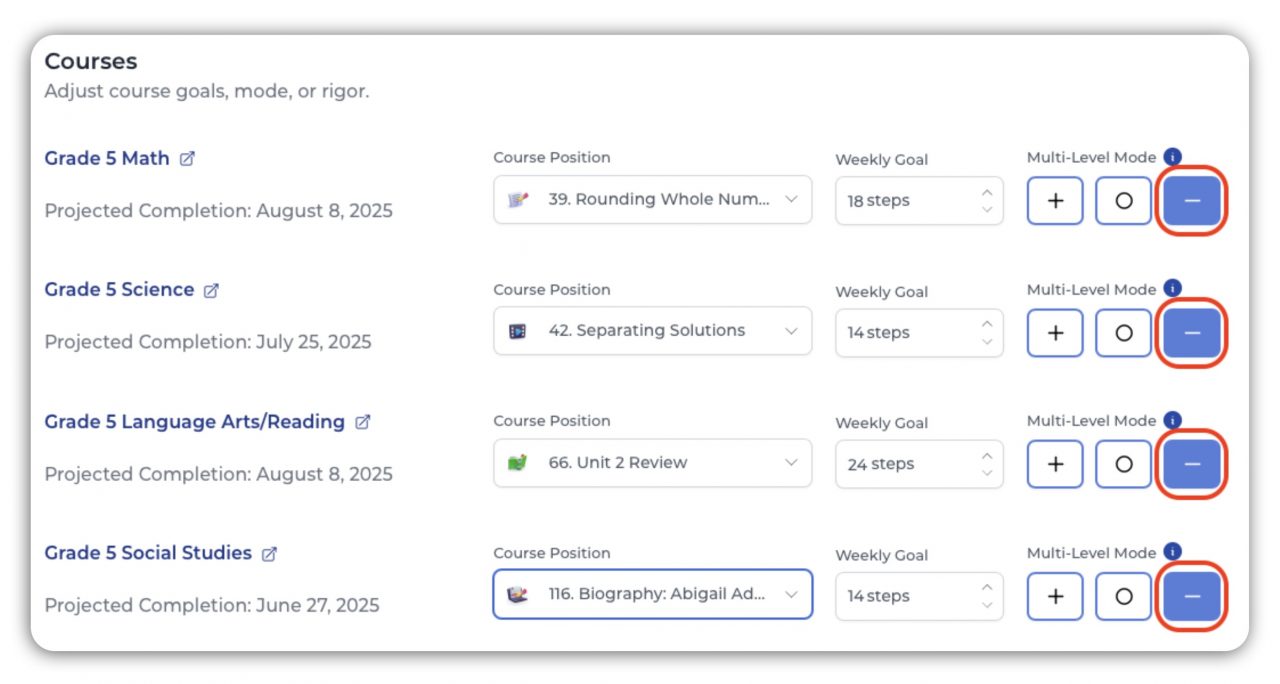Click external link icon beside Language Arts/Reading
The image size is (1280, 684).
click(362, 423)
